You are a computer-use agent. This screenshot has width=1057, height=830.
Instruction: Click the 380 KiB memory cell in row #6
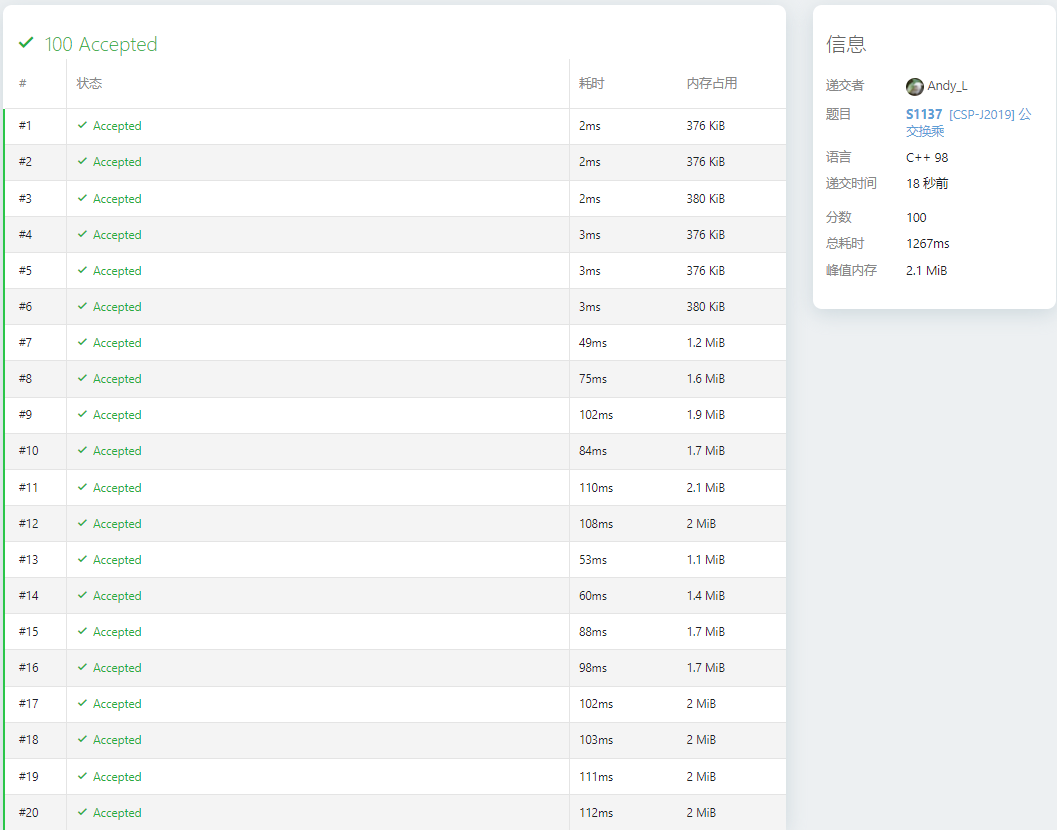point(706,307)
